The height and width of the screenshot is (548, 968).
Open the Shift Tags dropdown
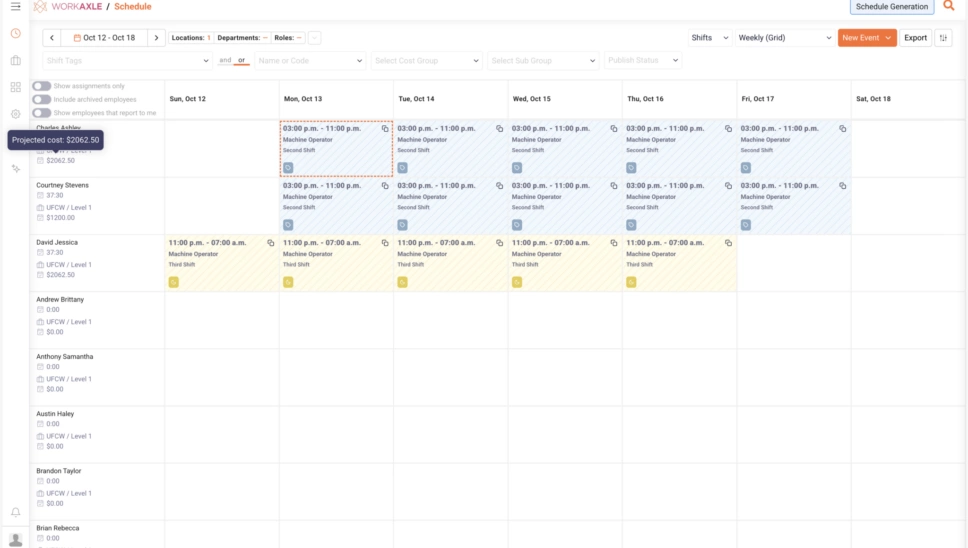click(128, 60)
